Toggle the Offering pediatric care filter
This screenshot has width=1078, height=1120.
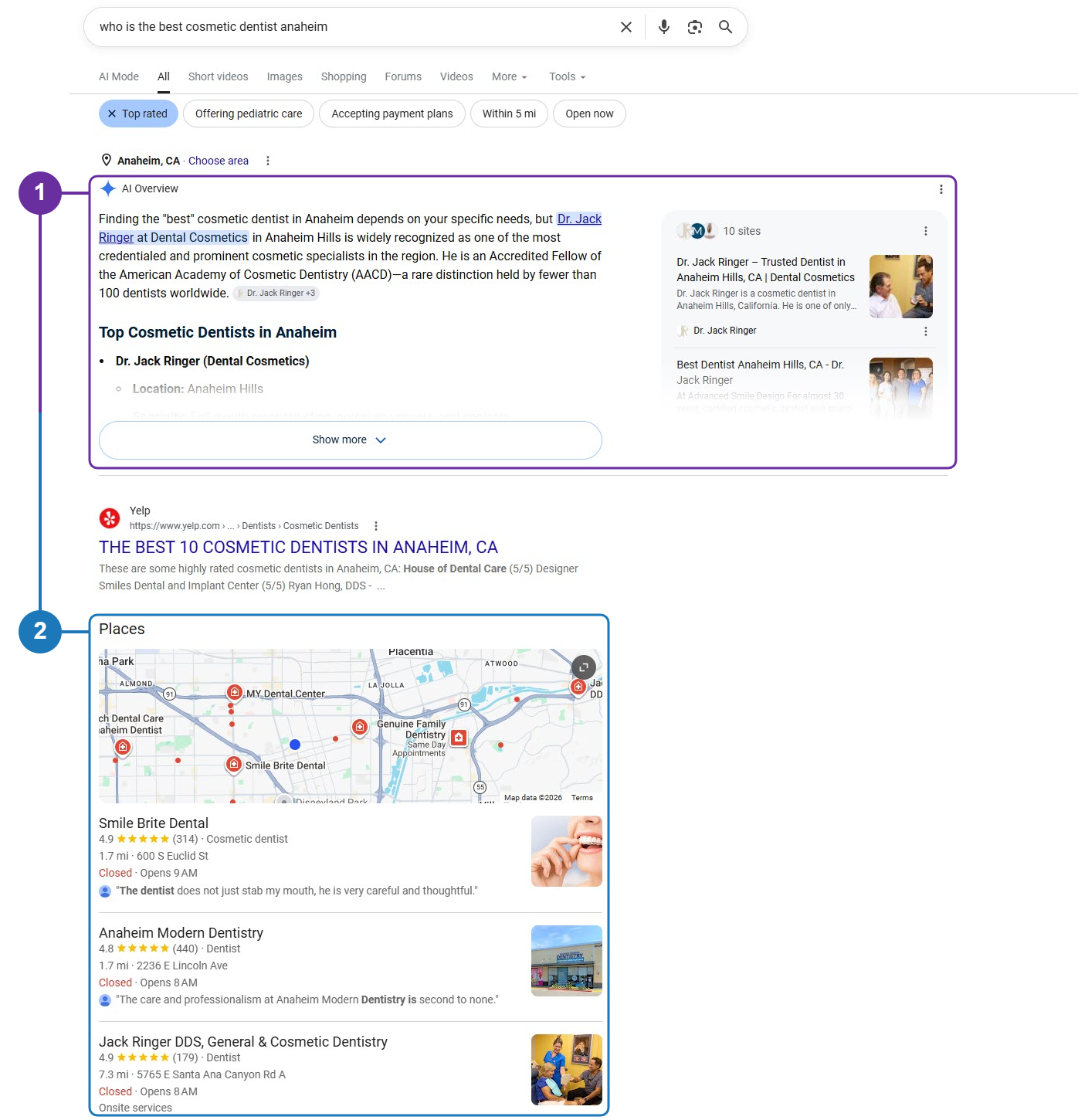click(x=249, y=114)
